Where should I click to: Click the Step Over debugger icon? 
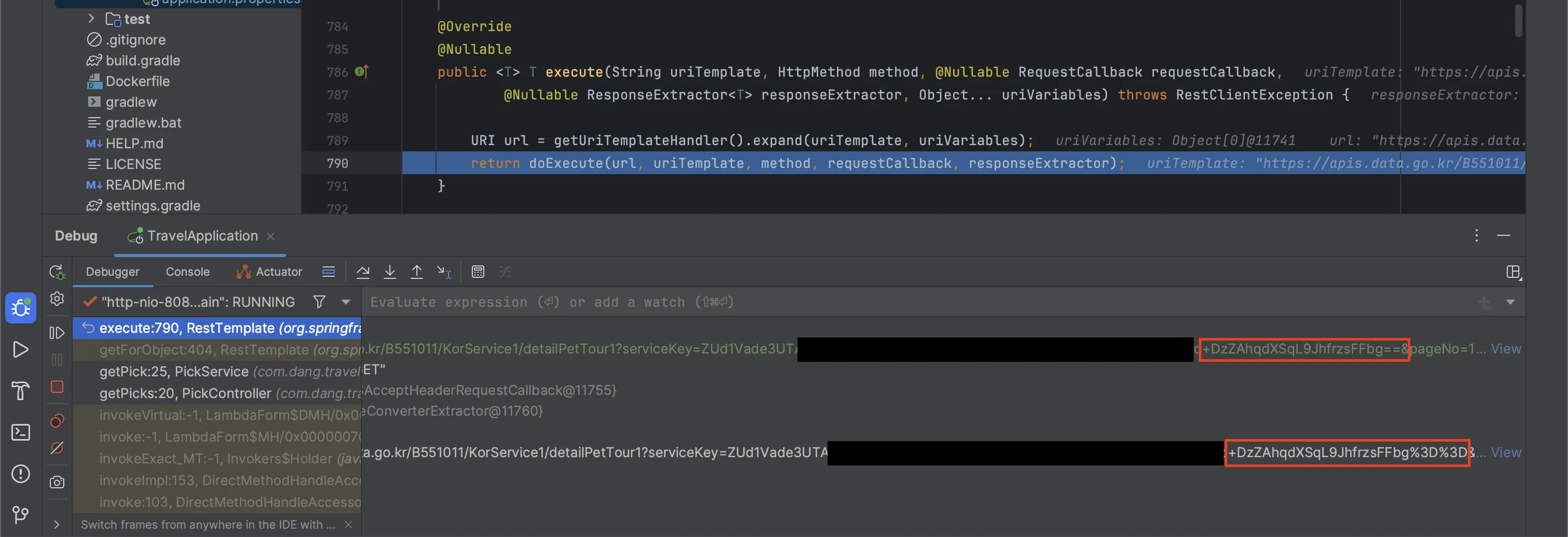click(x=363, y=272)
